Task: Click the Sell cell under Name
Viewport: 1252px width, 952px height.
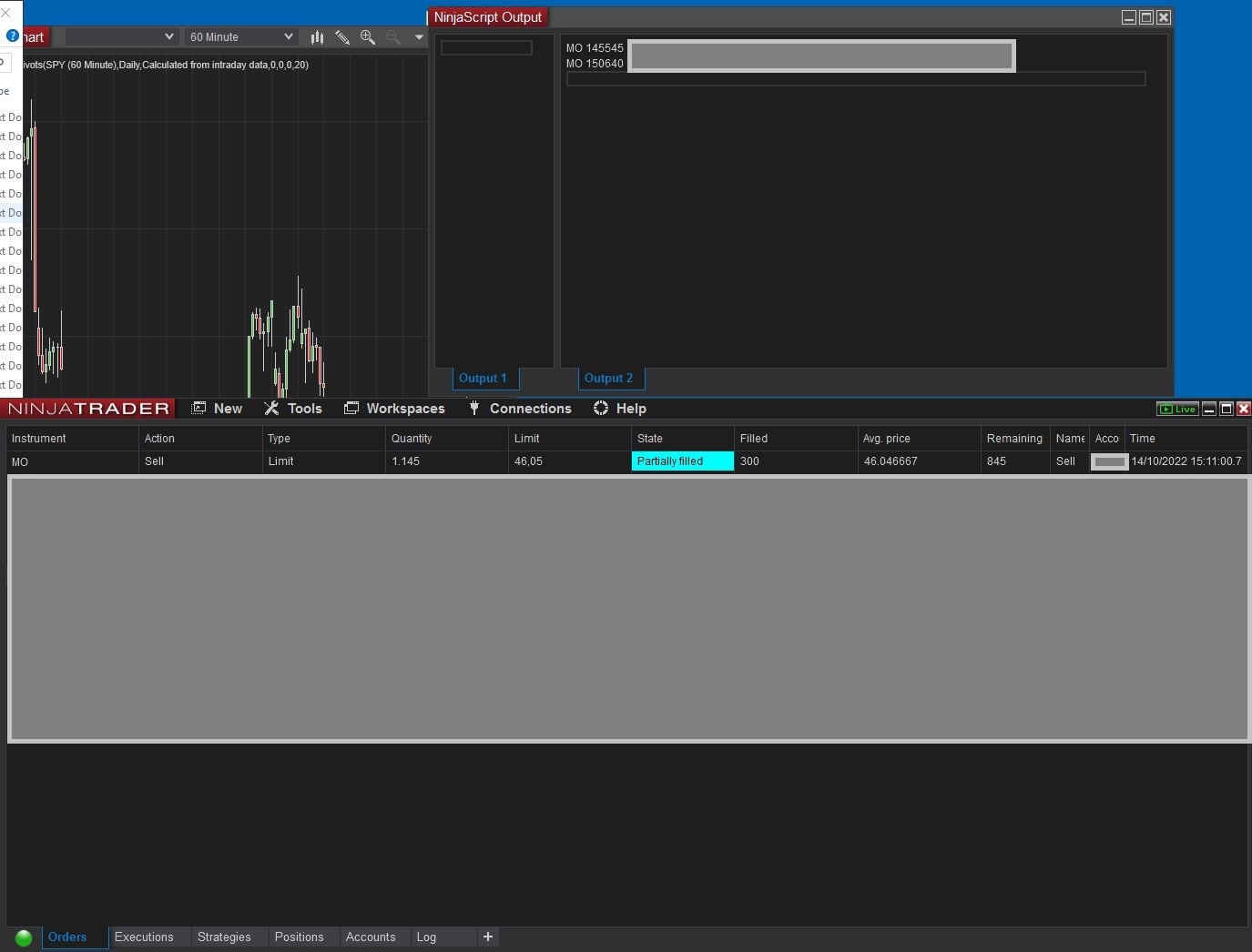Action: tap(1070, 461)
